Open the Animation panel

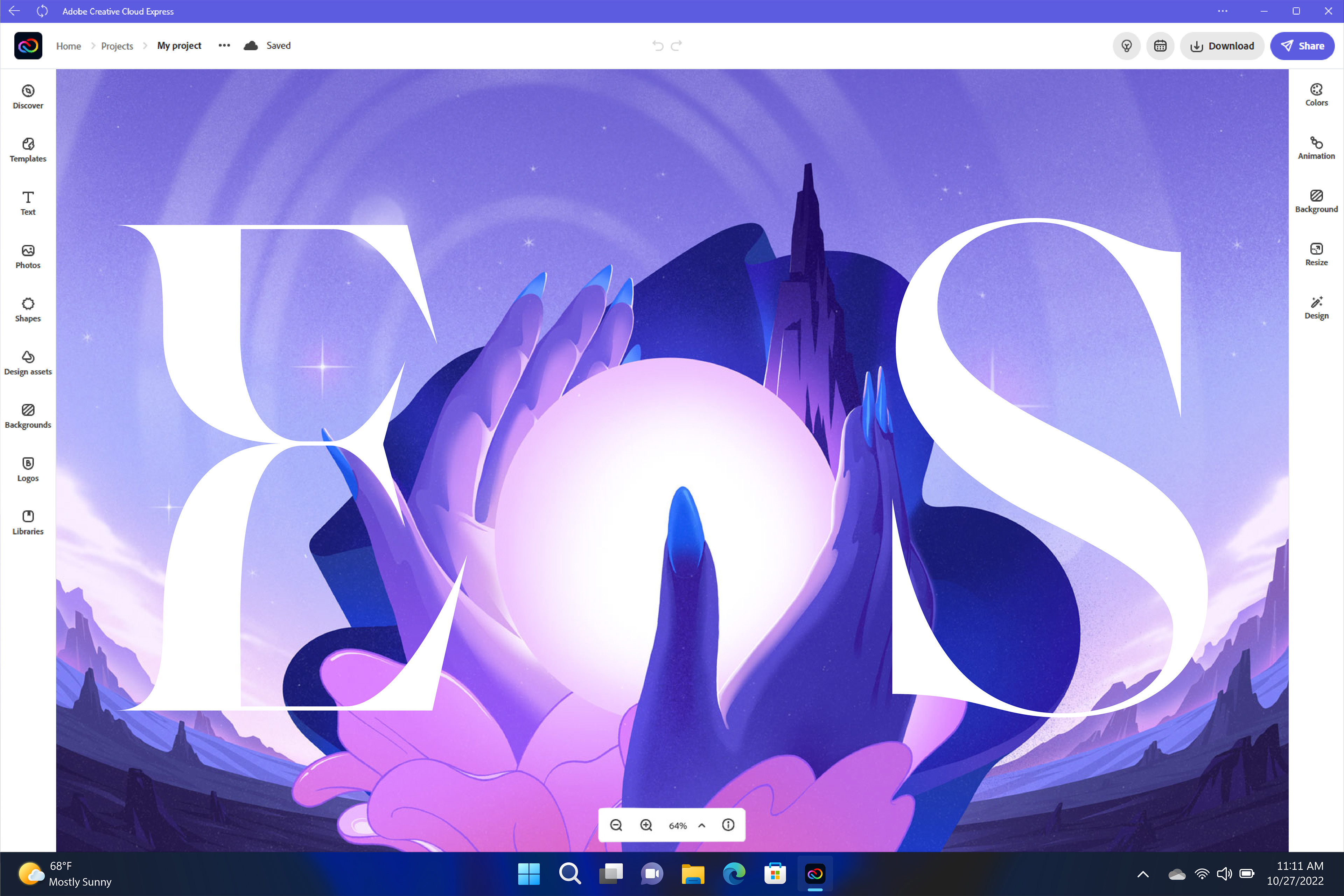[x=1316, y=147]
